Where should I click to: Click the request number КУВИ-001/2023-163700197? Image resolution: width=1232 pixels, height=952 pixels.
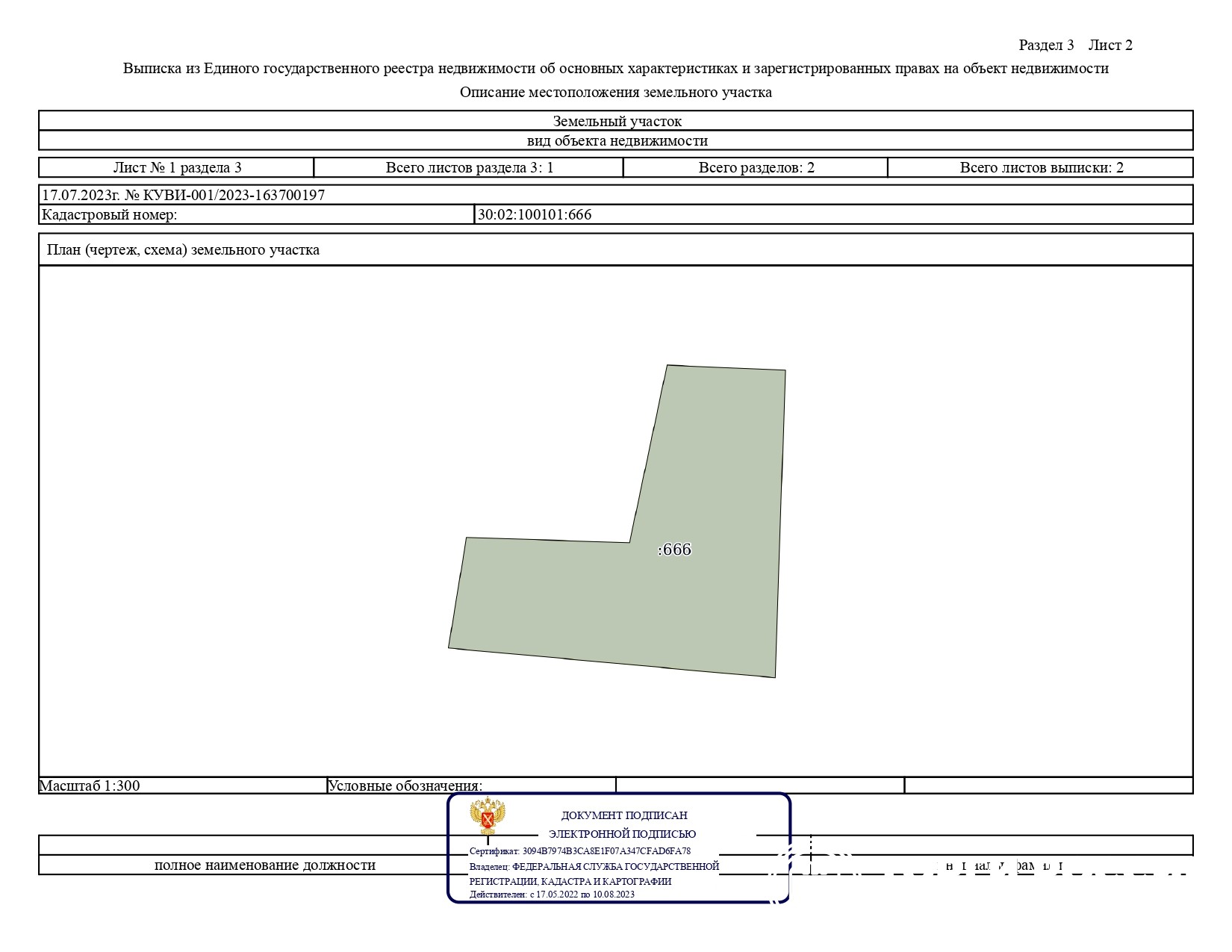[224, 195]
